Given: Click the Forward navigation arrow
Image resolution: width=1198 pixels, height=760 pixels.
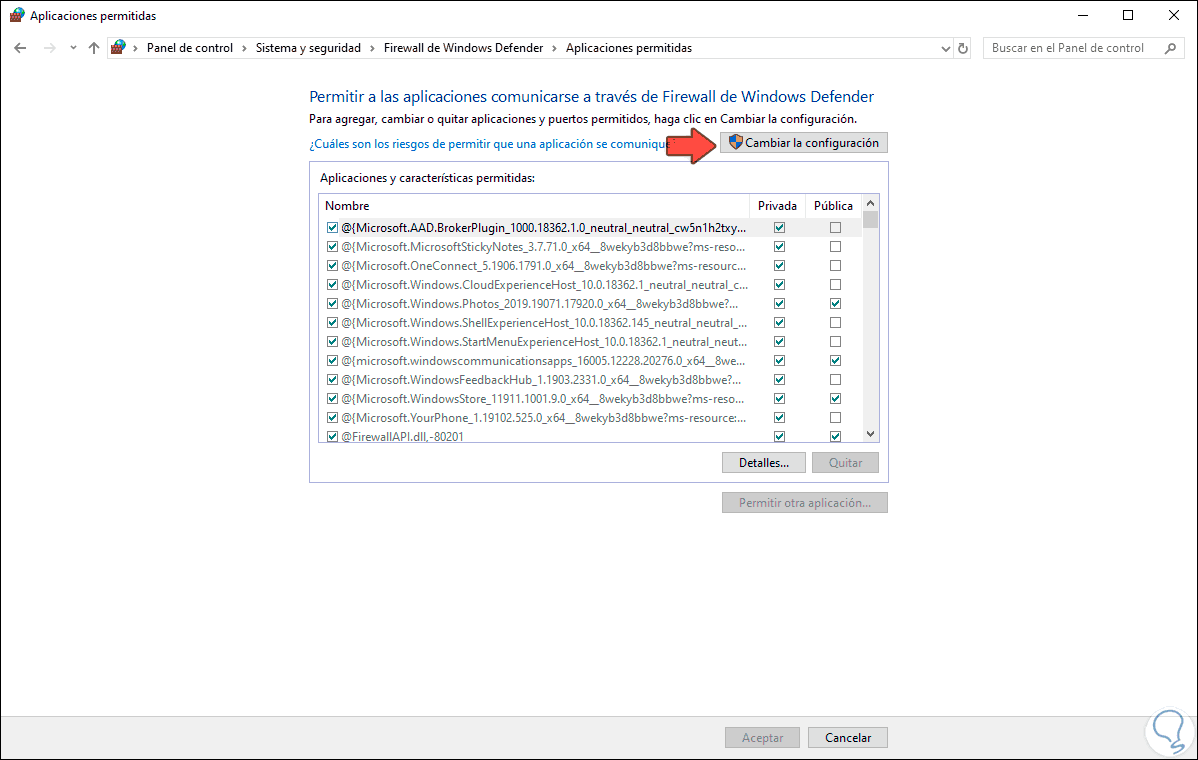Looking at the screenshot, I should [x=50, y=48].
